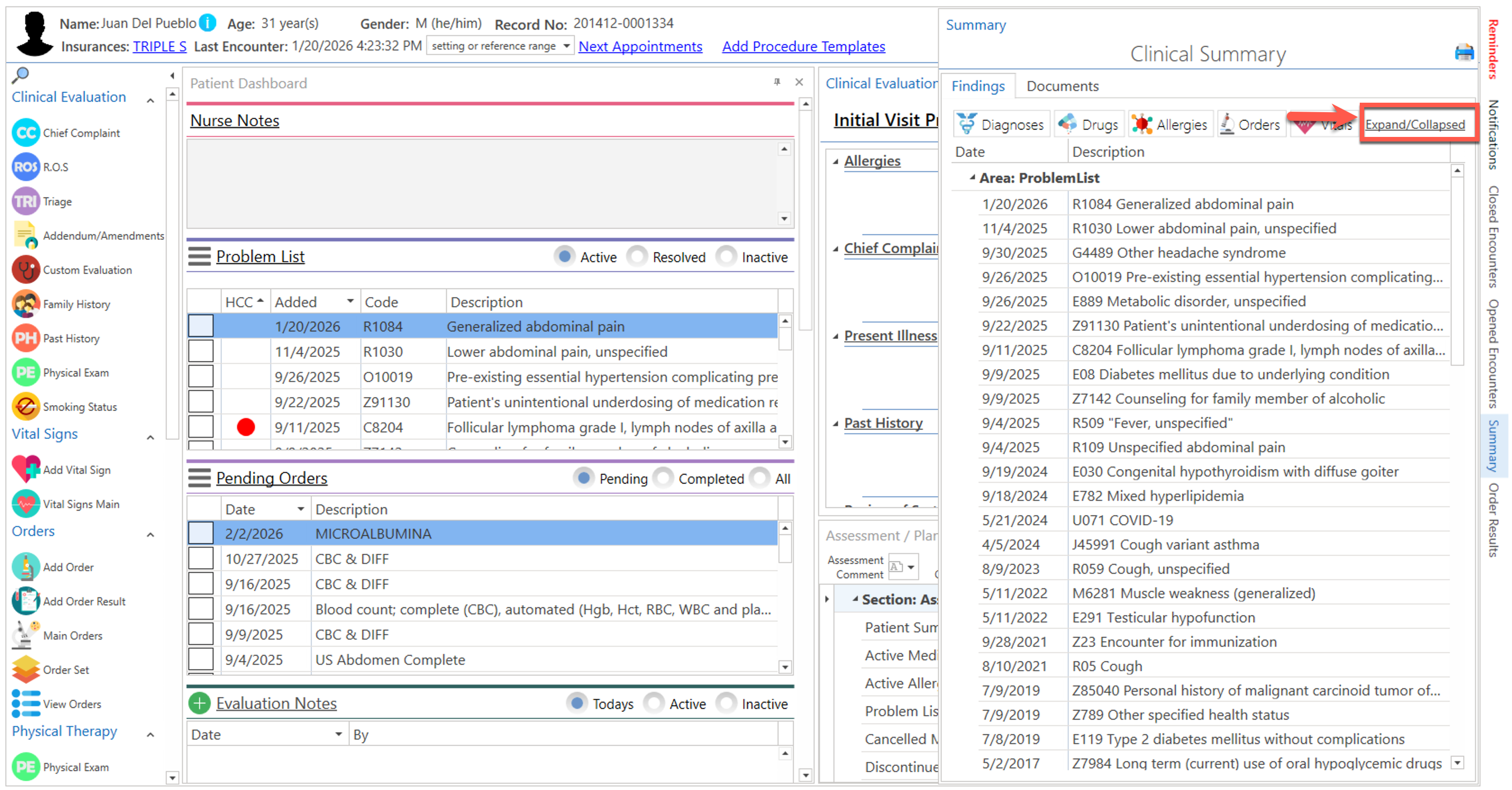The height and width of the screenshot is (790, 1512).
Task: Click the green plus icon for Evaluation Notes
Action: tap(200, 703)
